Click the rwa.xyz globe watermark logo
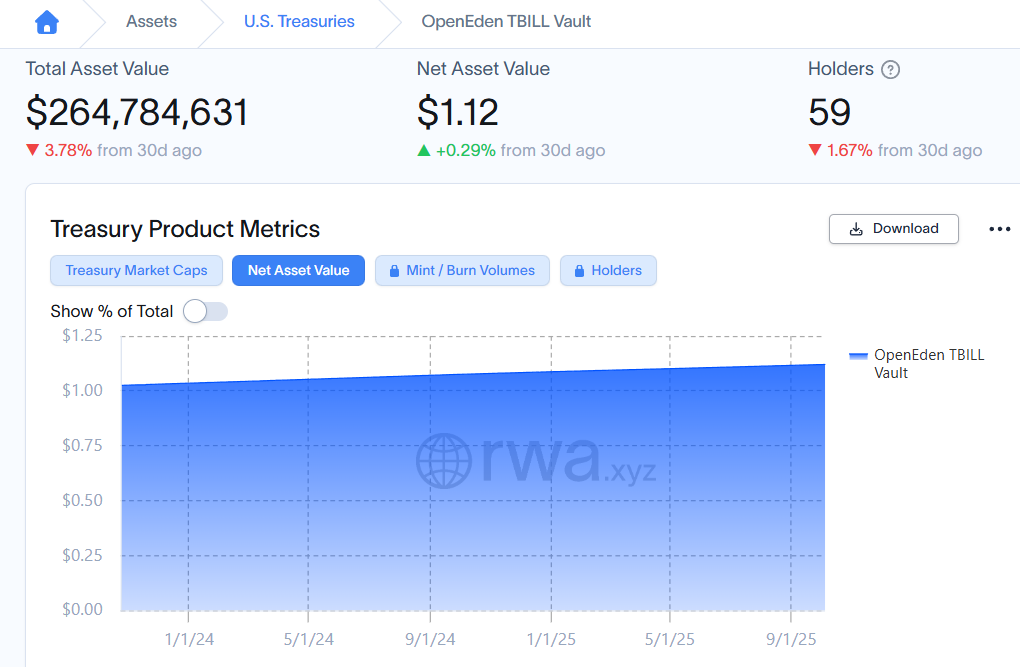The width and height of the screenshot is (1020, 667). click(443, 460)
